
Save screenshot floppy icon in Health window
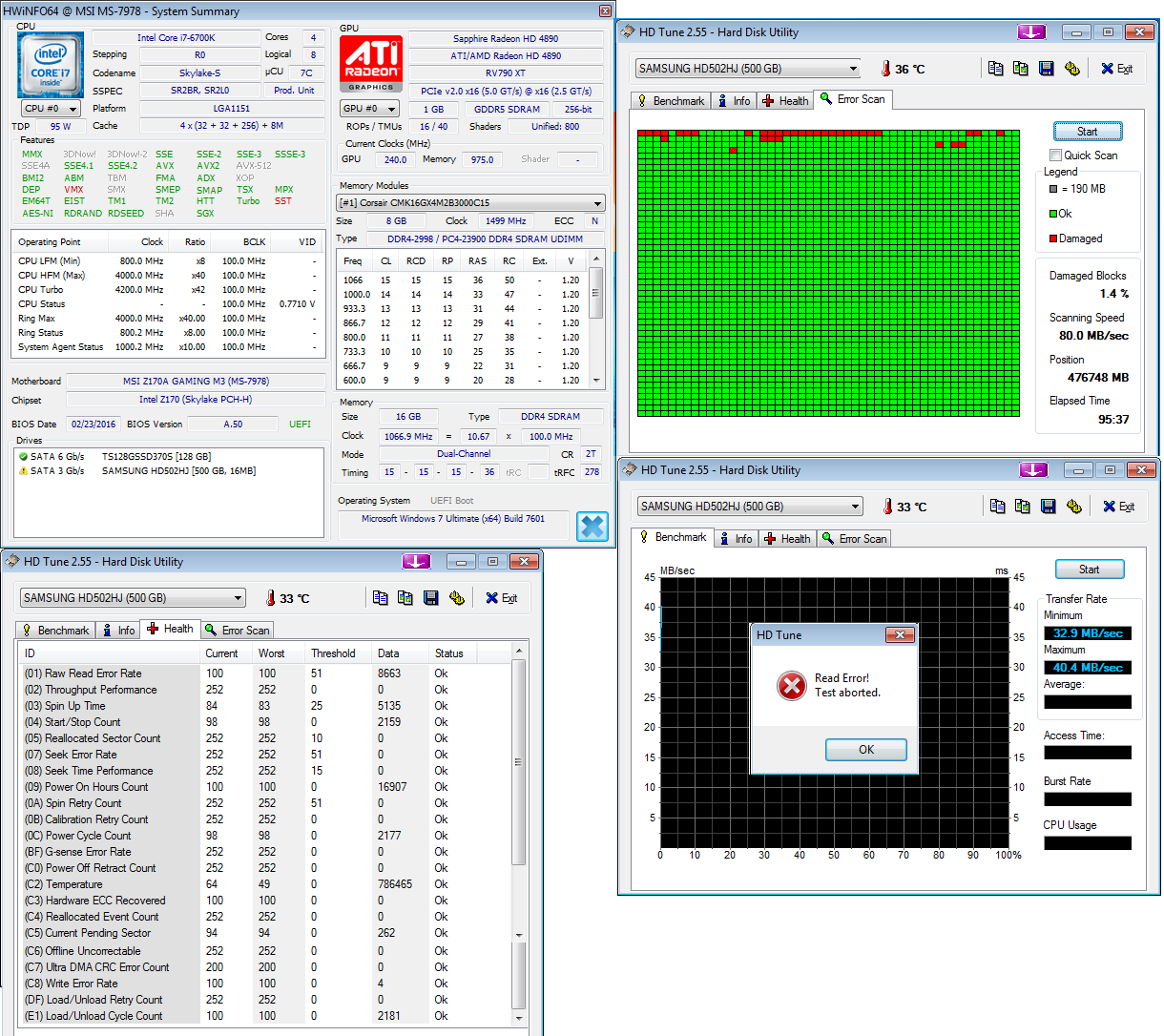click(x=431, y=598)
